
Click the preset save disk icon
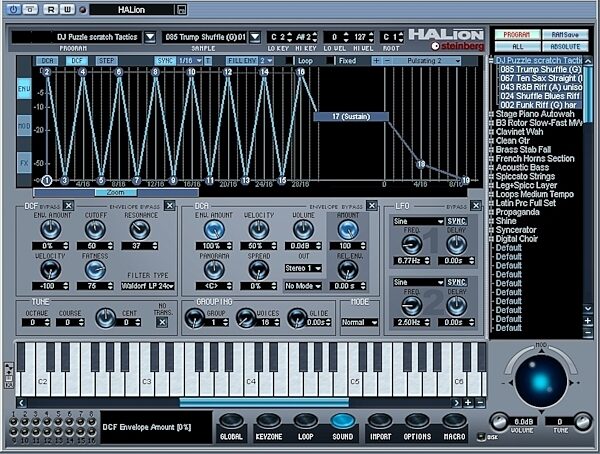click(182, 10)
